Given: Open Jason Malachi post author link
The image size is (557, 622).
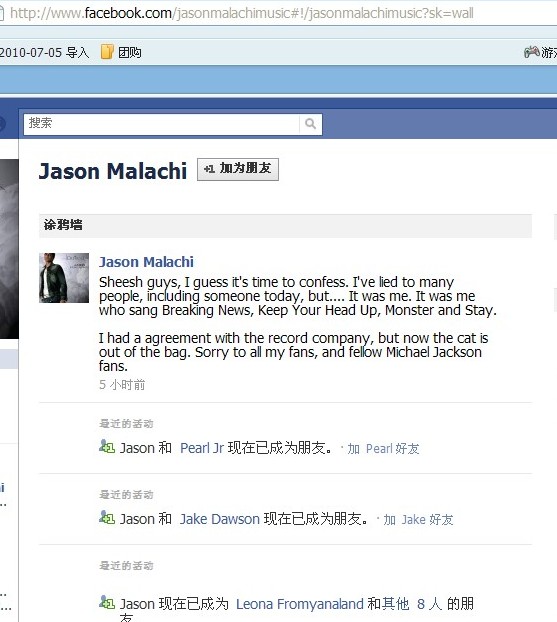Looking at the screenshot, I should (146, 262).
